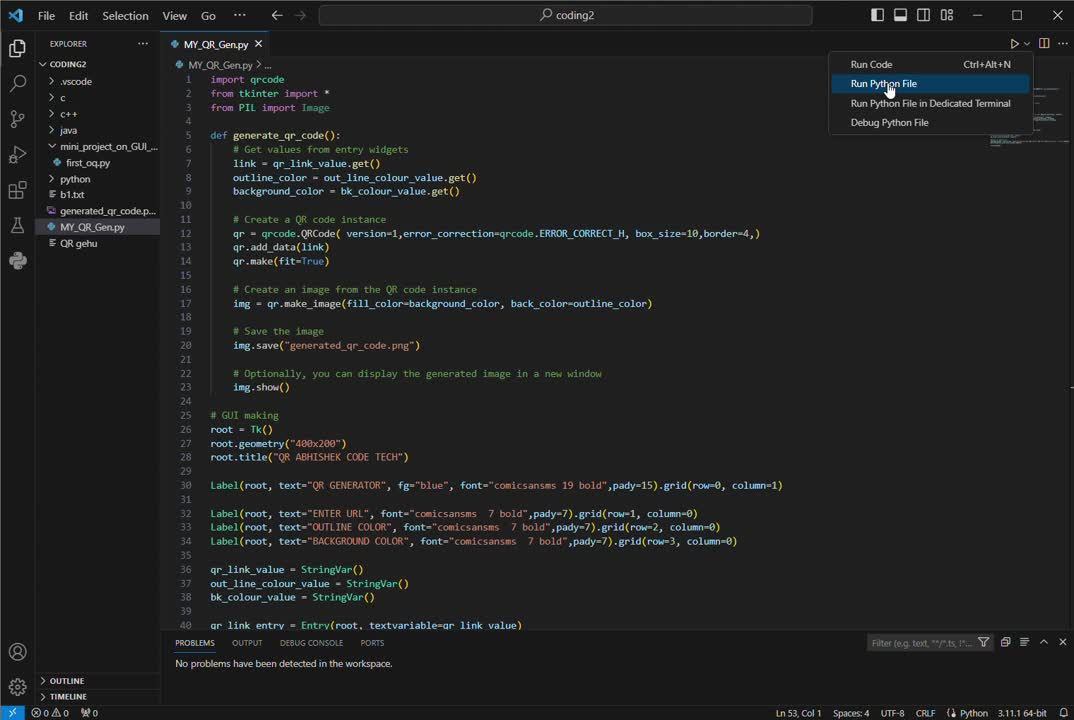This screenshot has width=1074, height=720.
Task: Switch to the OUTPUT panel tab
Action: pos(247,643)
